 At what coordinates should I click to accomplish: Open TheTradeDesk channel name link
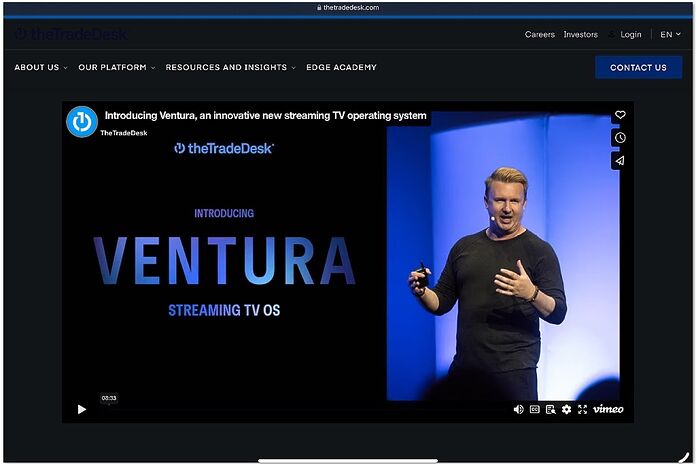[x=124, y=133]
